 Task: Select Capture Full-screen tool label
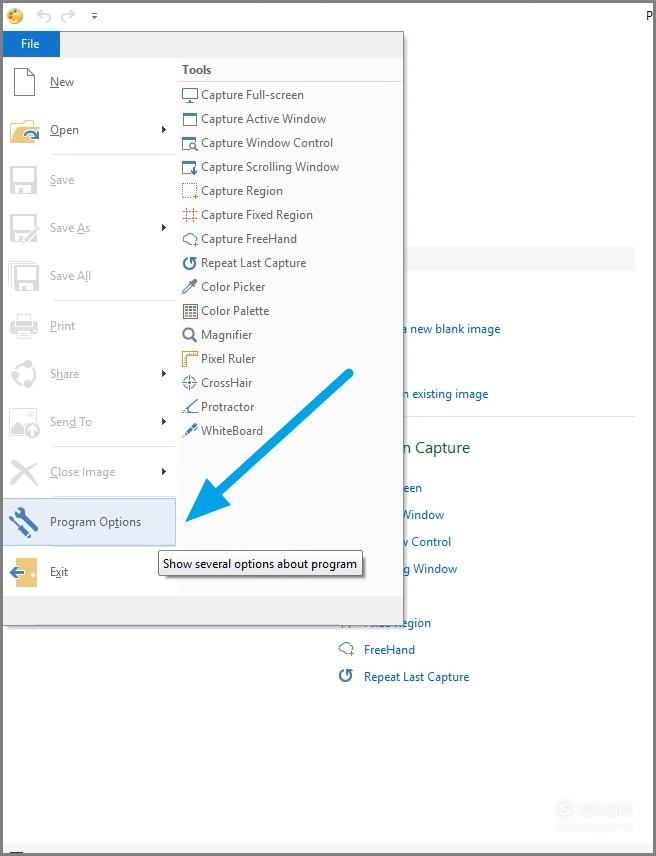(x=252, y=95)
